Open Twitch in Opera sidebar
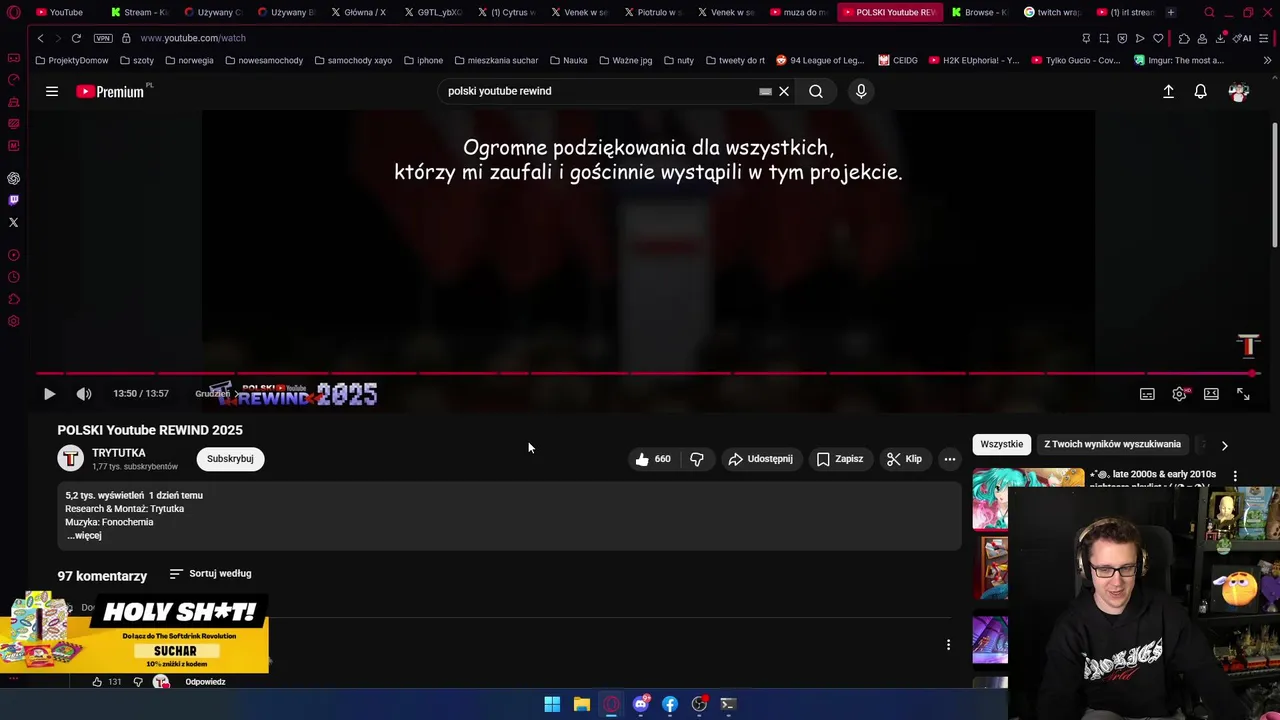 pyautogui.click(x=14, y=200)
